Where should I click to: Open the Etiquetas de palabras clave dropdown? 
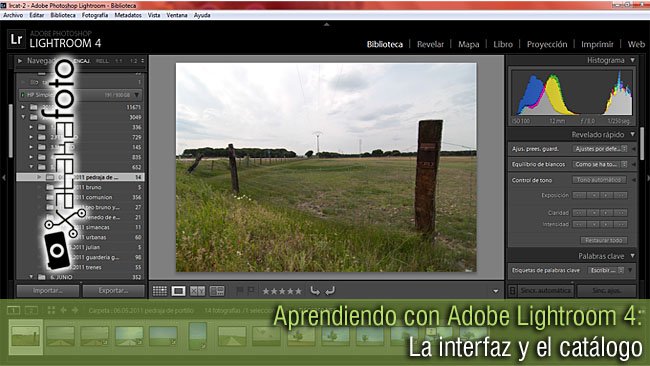606,270
